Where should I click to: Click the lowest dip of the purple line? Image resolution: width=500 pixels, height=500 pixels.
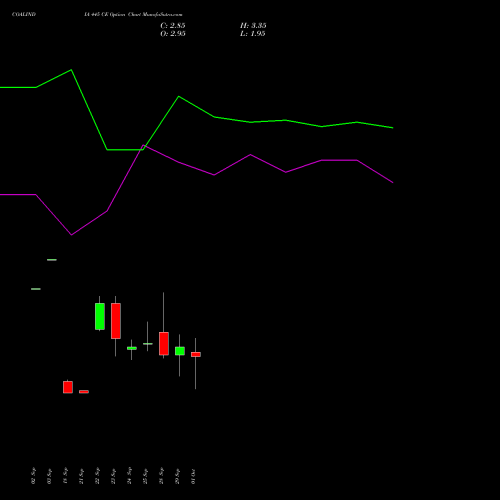coord(71,235)
